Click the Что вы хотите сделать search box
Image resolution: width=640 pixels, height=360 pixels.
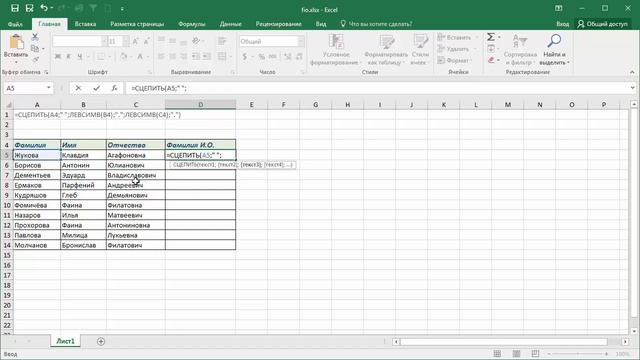point(376,24)
